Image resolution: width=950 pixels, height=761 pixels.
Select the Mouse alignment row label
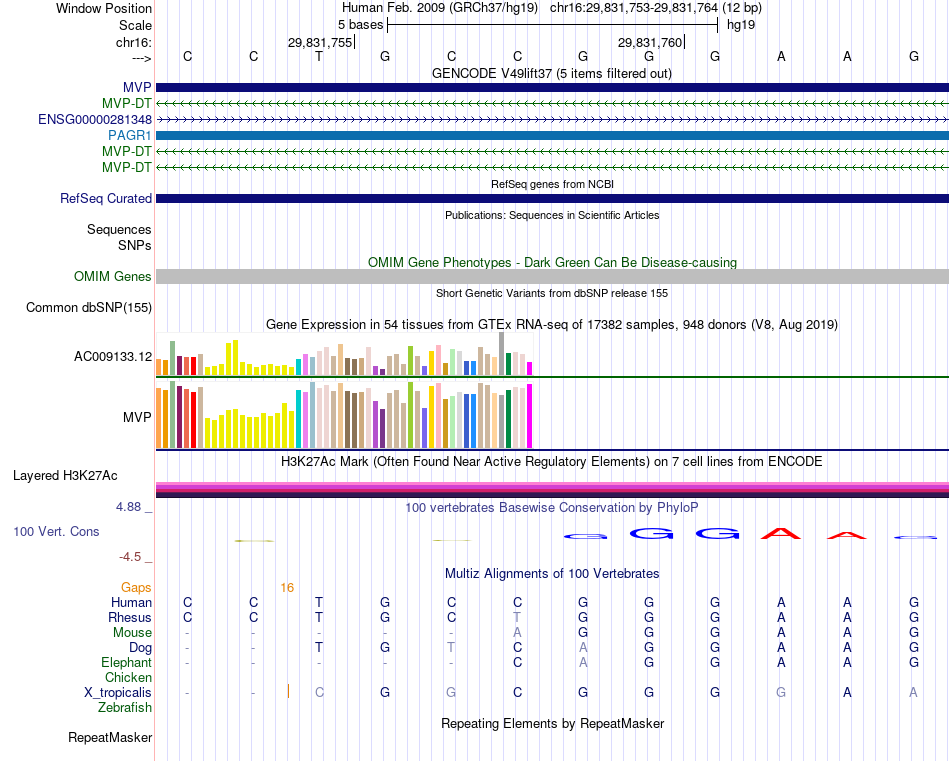(x=132, y=633)
